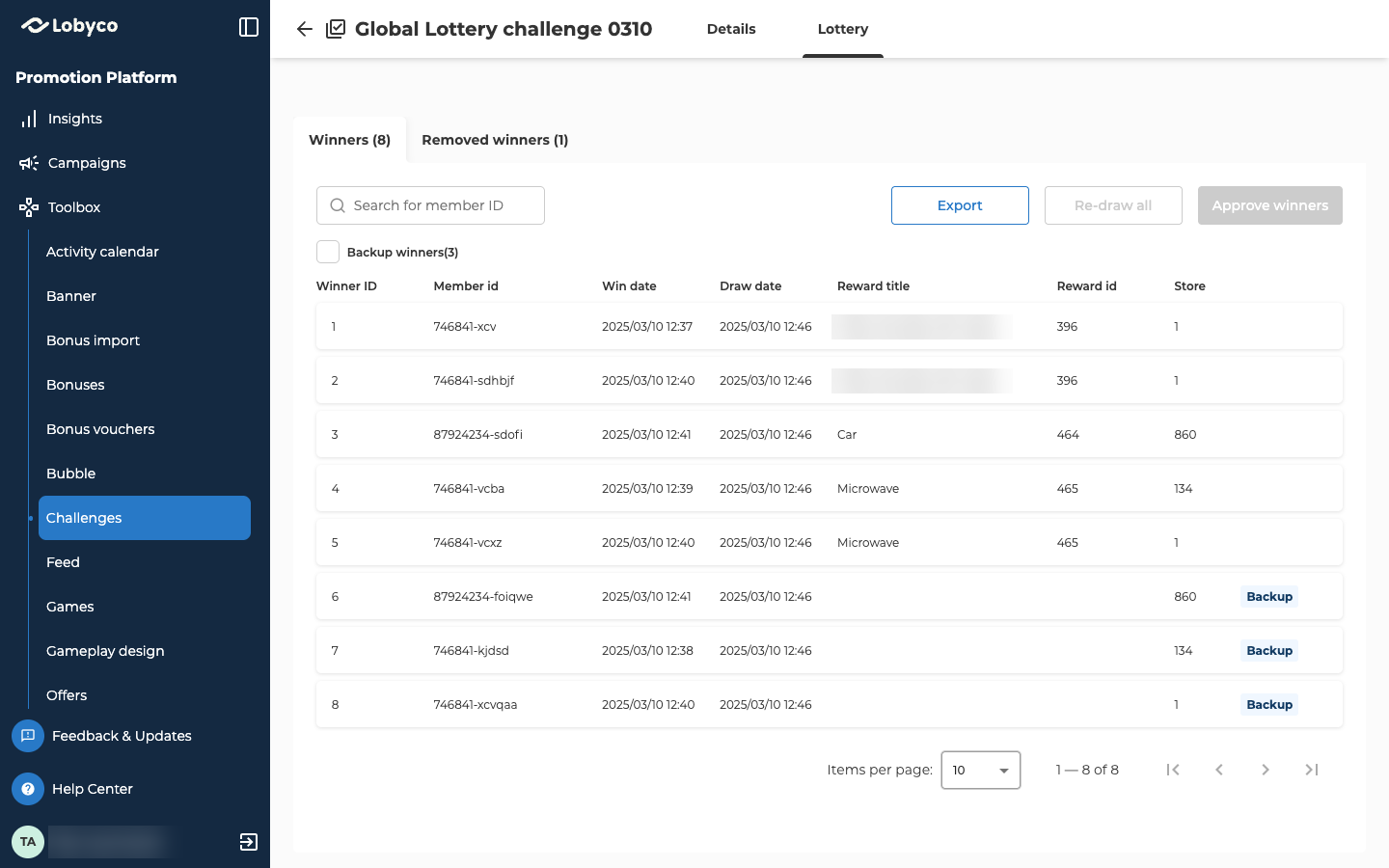Viewport: 1389px width, 868px height.
Task: Click the Reward title column header
Action: point(873,286)
